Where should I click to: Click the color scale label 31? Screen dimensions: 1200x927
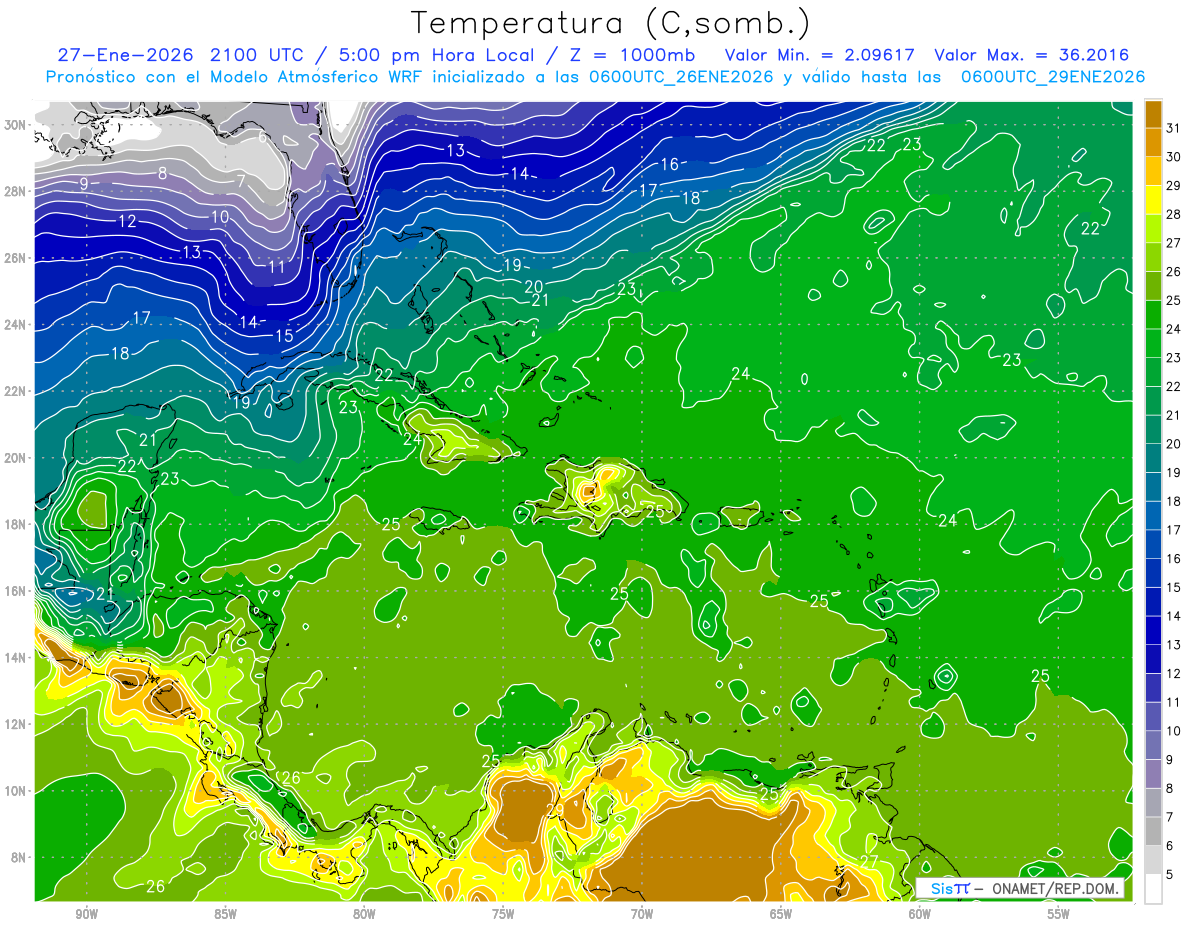point(1174,128)
